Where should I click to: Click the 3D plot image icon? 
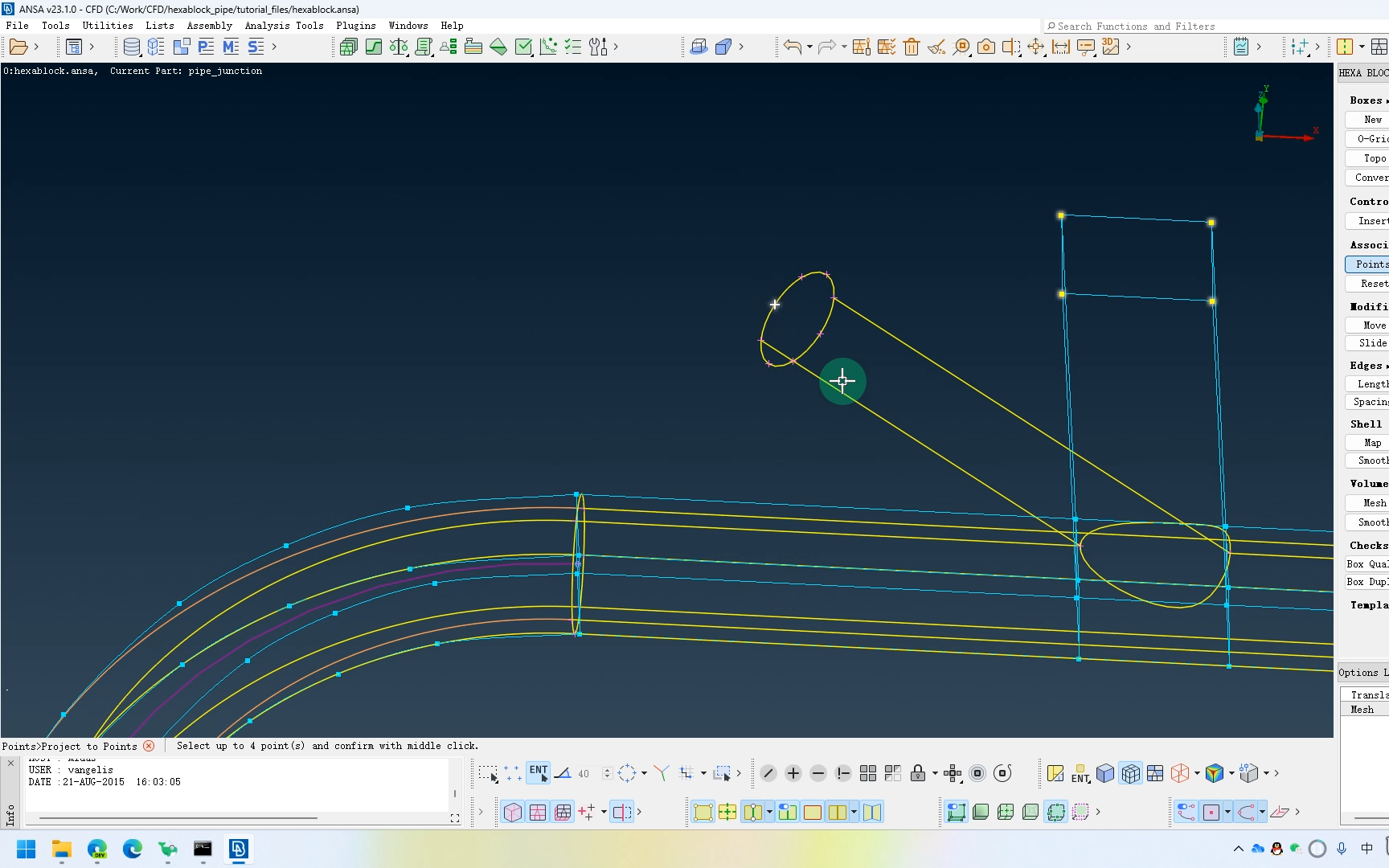1111,47
